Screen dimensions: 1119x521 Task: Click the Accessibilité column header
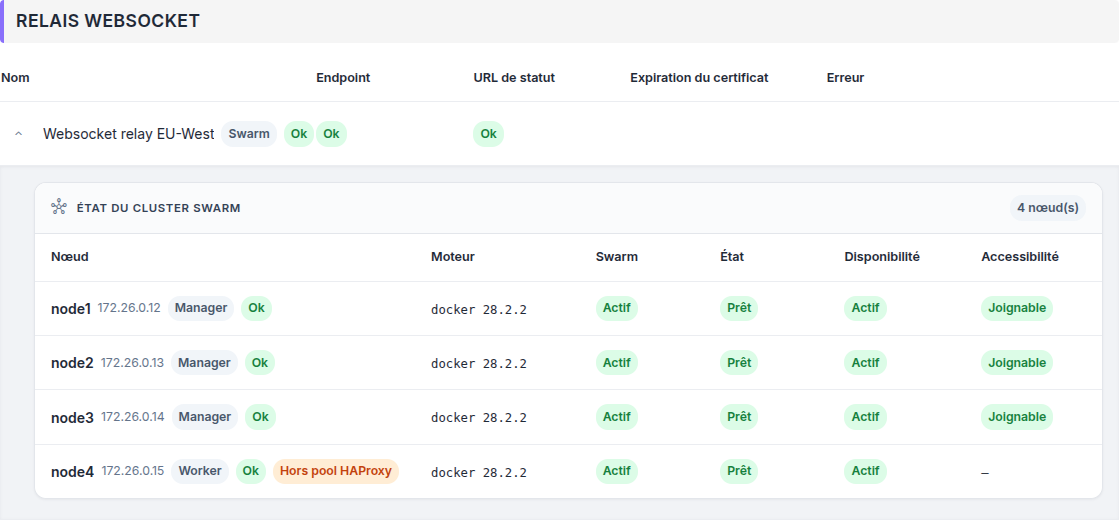(1020, 257)
